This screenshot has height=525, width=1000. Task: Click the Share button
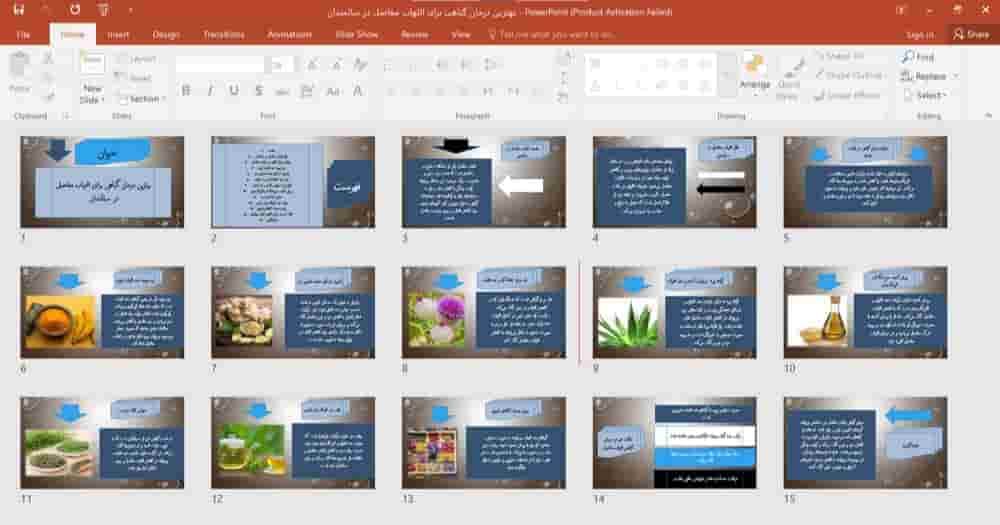[x=971, y=34]
